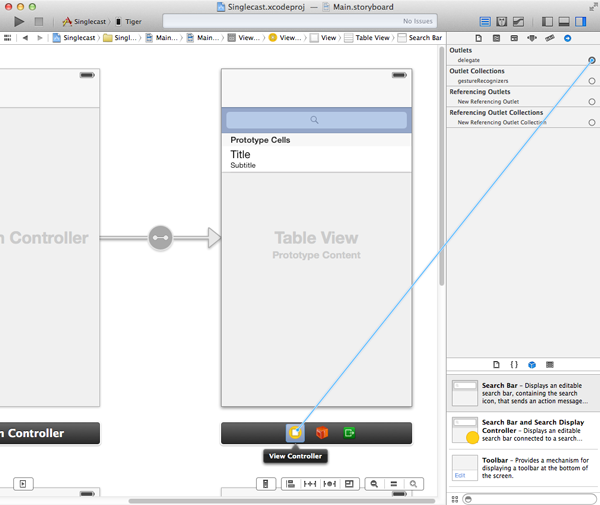Show the file template library
Viewport: 600px width, 505px height.
[x=496, y=365]
